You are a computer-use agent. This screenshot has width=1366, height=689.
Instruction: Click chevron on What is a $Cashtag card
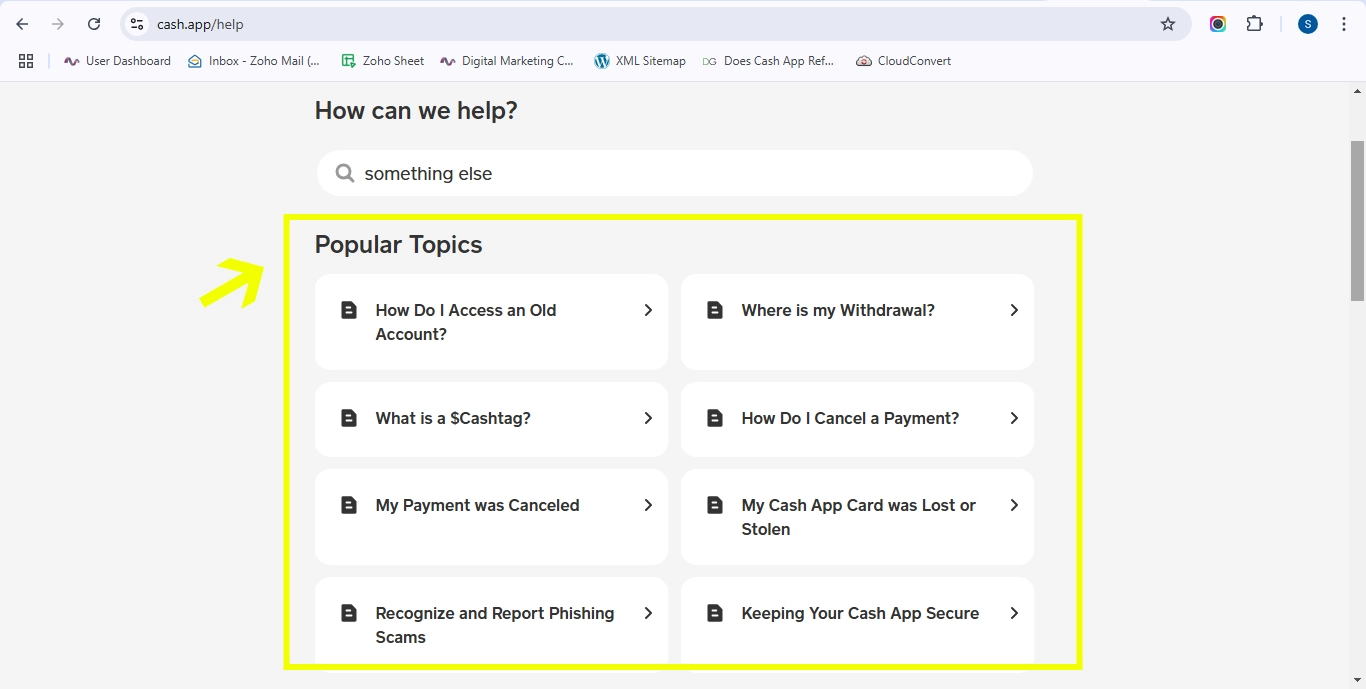click(648, 418)
